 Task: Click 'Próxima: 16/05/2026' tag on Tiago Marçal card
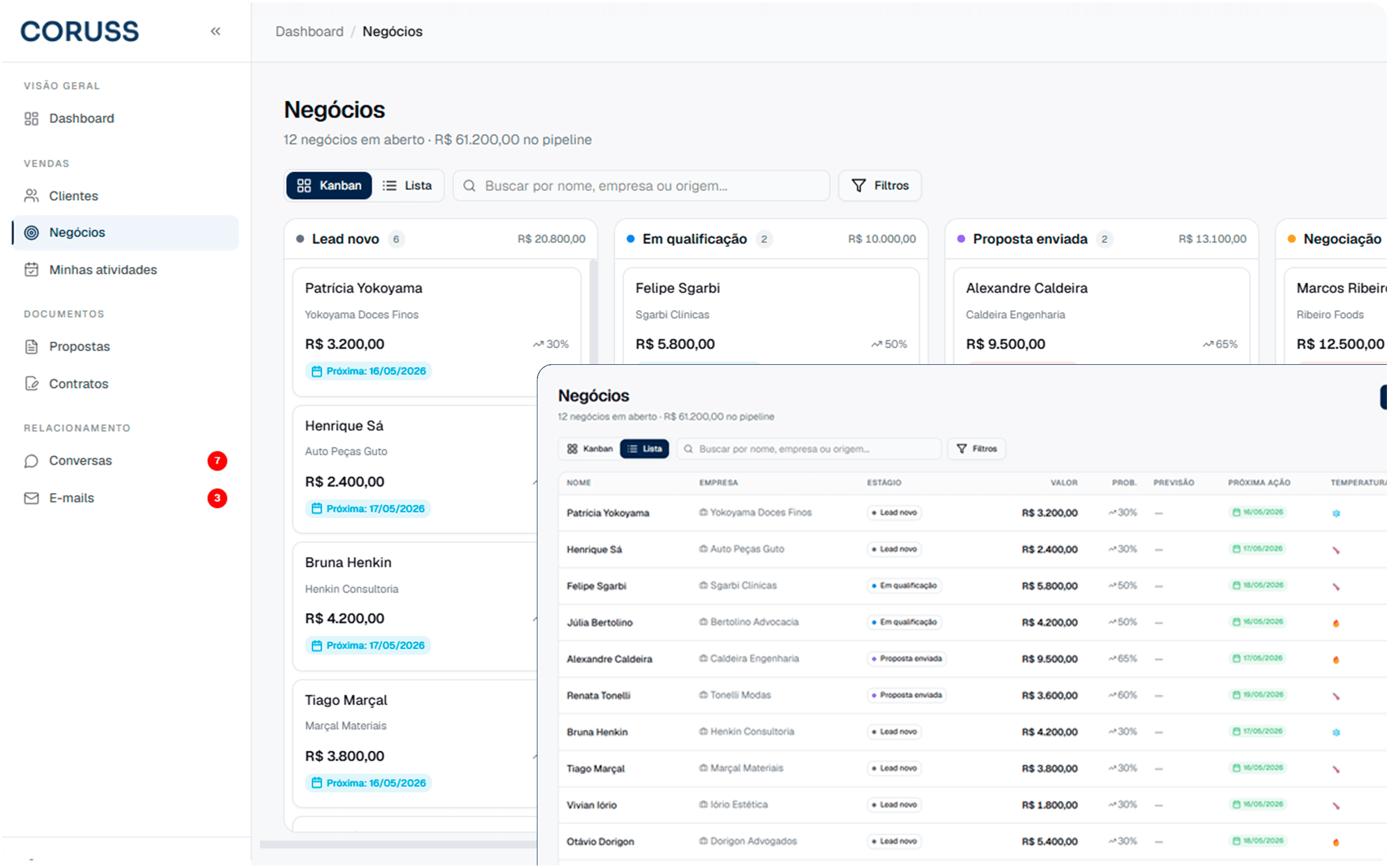click(x=368, y=783)
